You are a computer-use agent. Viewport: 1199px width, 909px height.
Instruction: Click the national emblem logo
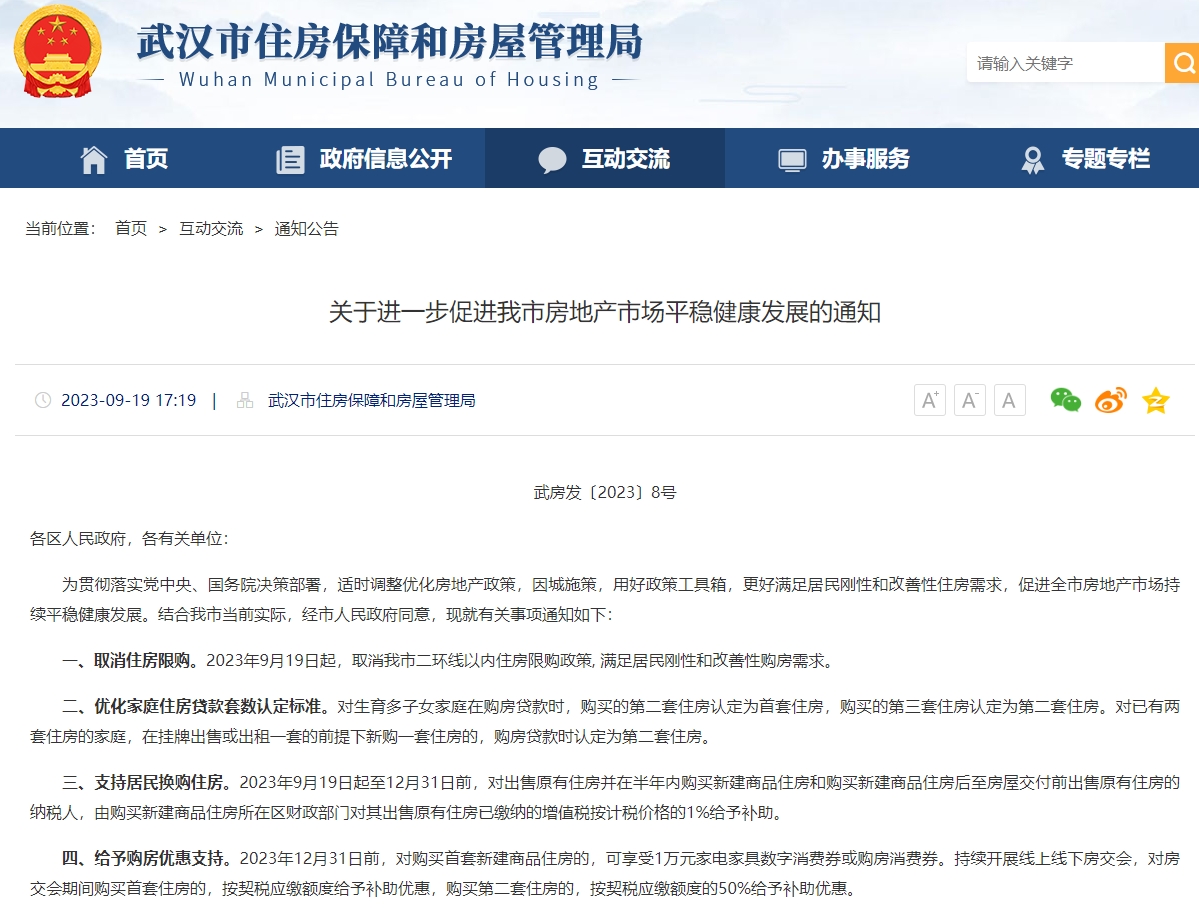(x=57, y=54)
